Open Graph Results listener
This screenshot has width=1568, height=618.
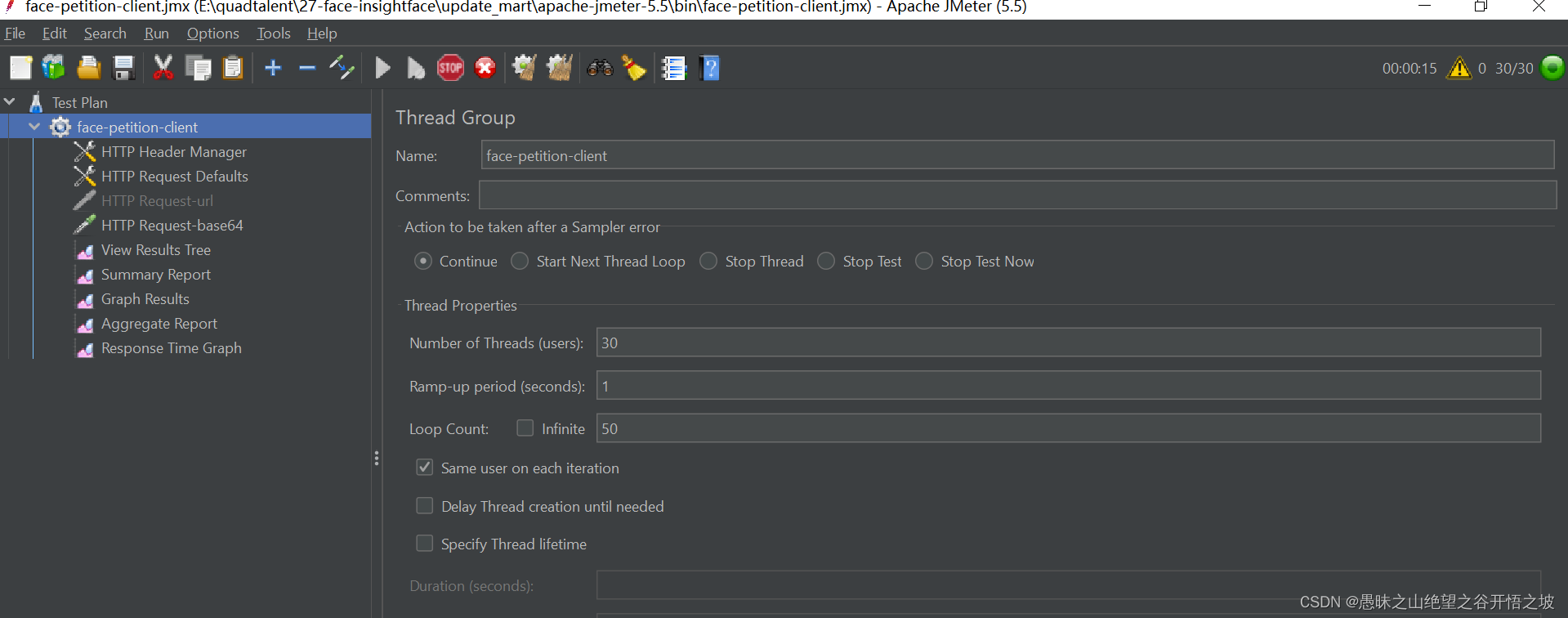tap(145, 299)
